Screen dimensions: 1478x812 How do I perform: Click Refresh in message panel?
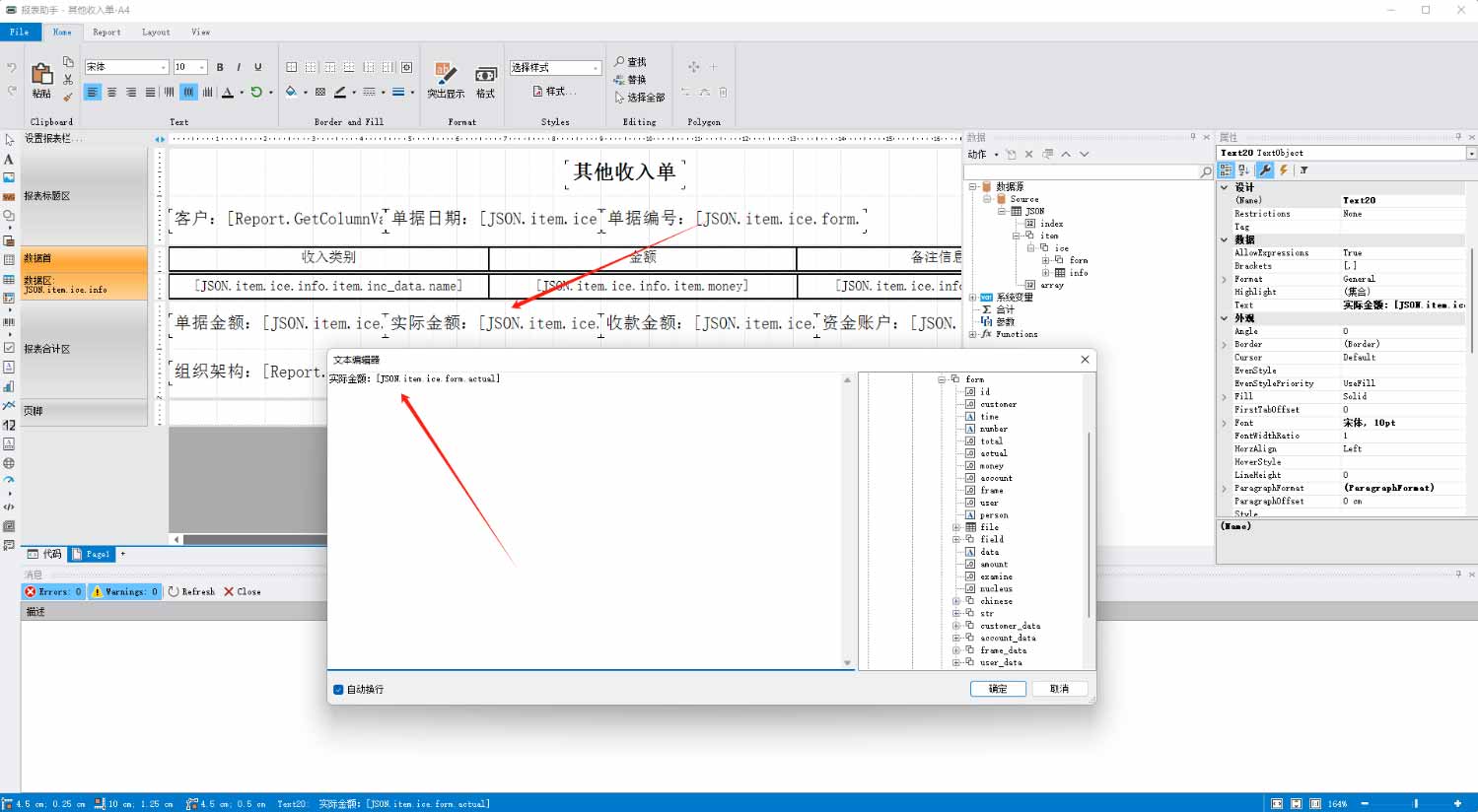(x=191, y=591)
